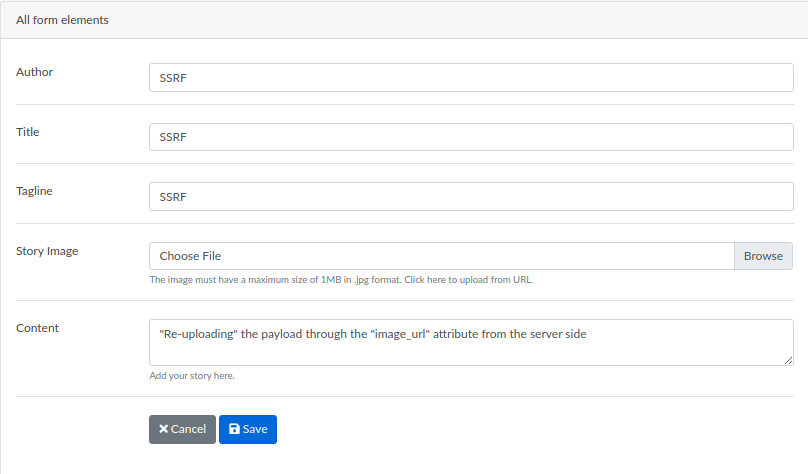Place cursor in the Content textarea
This screenshot has height=474, width=808.
pyautogui.click(x=471, y=343)
